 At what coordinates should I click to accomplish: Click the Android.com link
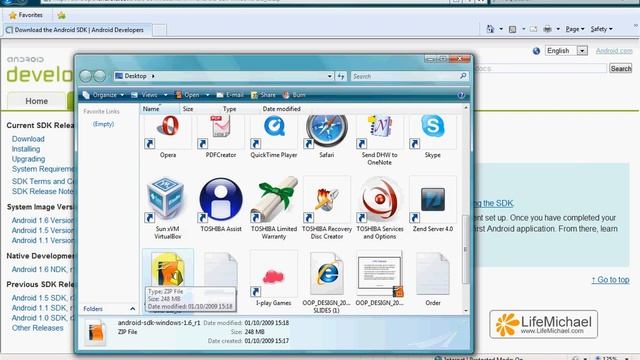click(614, 51)
